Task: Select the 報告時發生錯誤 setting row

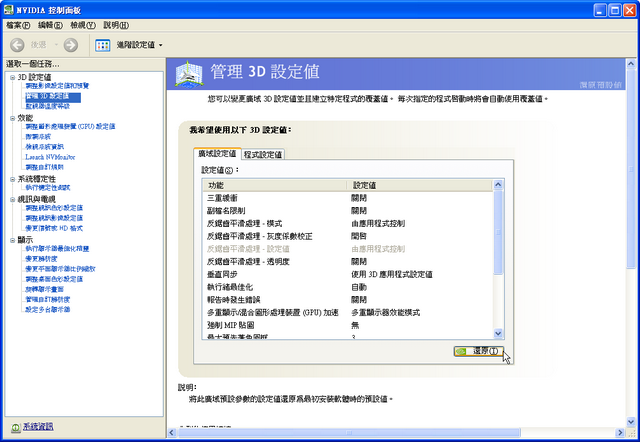Action: [x=348, y=300]
